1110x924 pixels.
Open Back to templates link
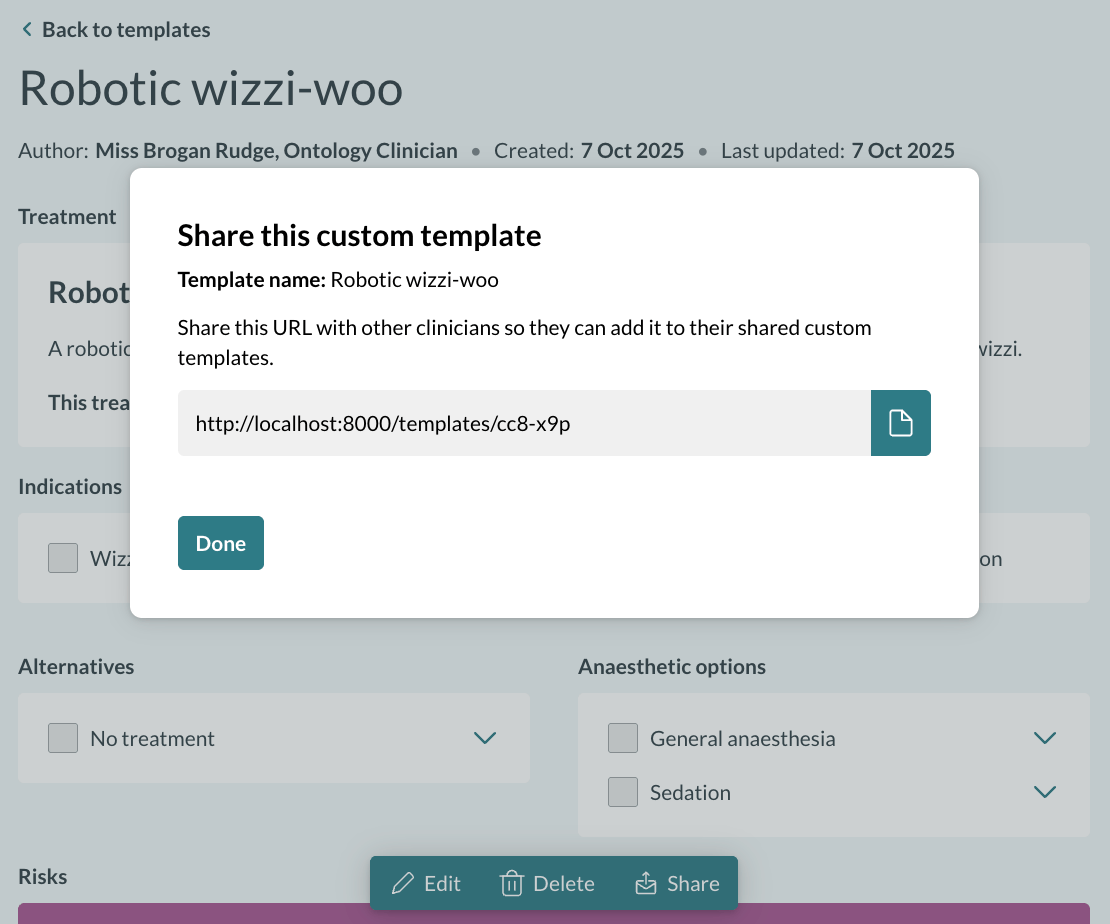pyautogui.click(x=126, y=29)
